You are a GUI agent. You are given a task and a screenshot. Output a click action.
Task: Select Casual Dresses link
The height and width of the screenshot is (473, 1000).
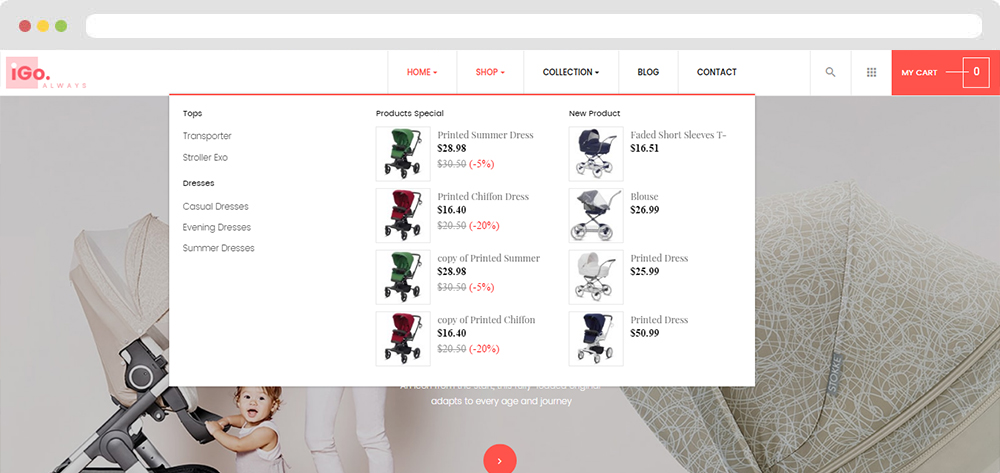(216, 207)
